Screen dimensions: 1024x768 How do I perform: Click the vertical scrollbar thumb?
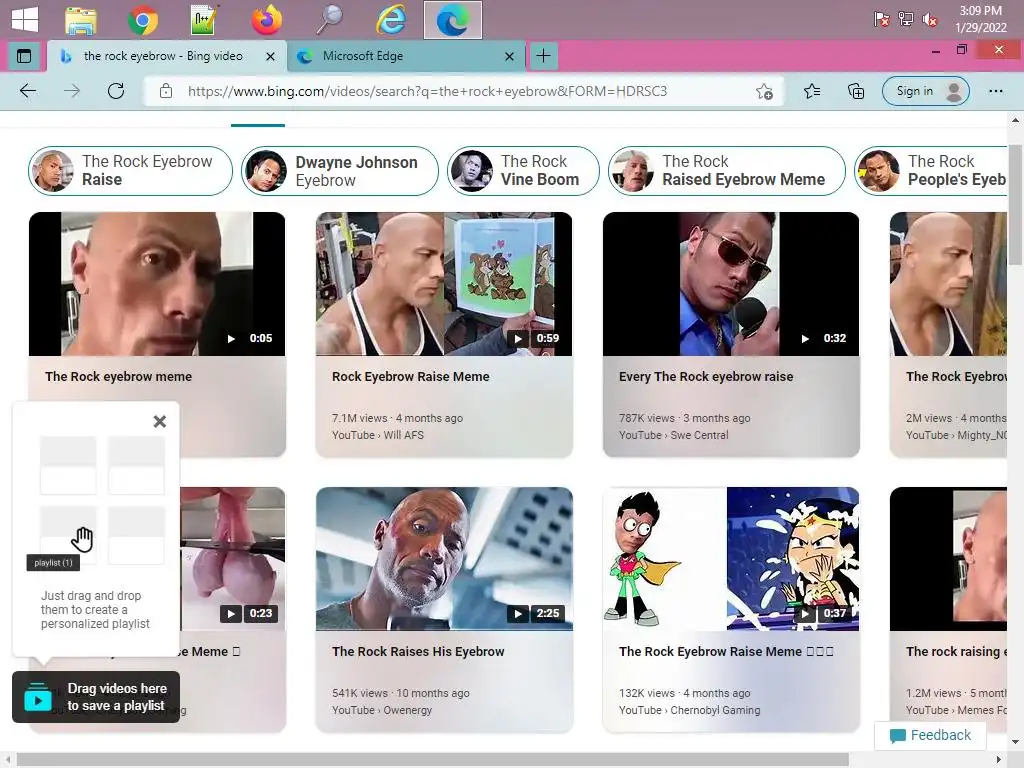coord(1015,206)
